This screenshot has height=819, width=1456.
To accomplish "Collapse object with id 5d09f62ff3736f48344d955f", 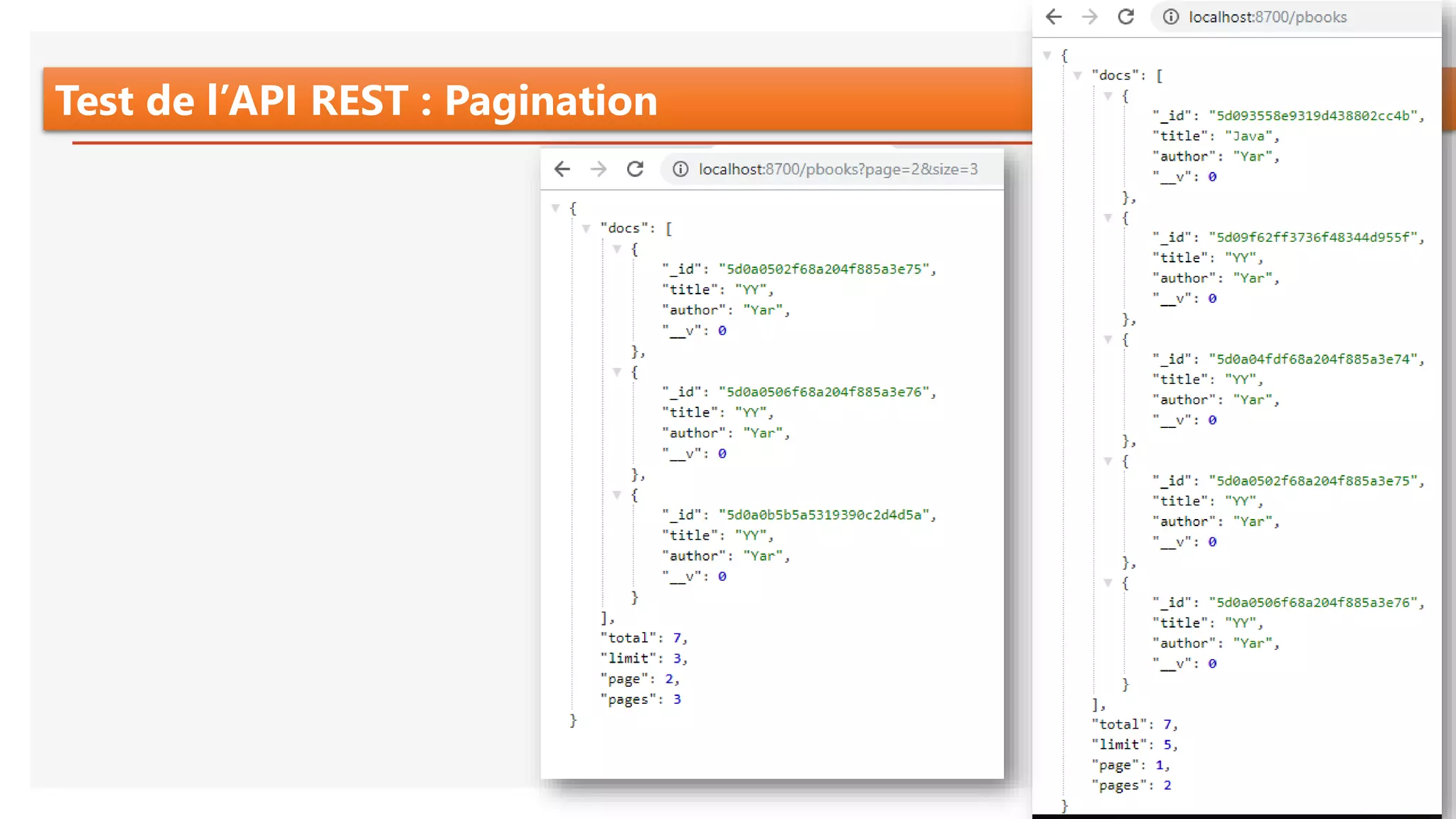I will [1108, 218].
